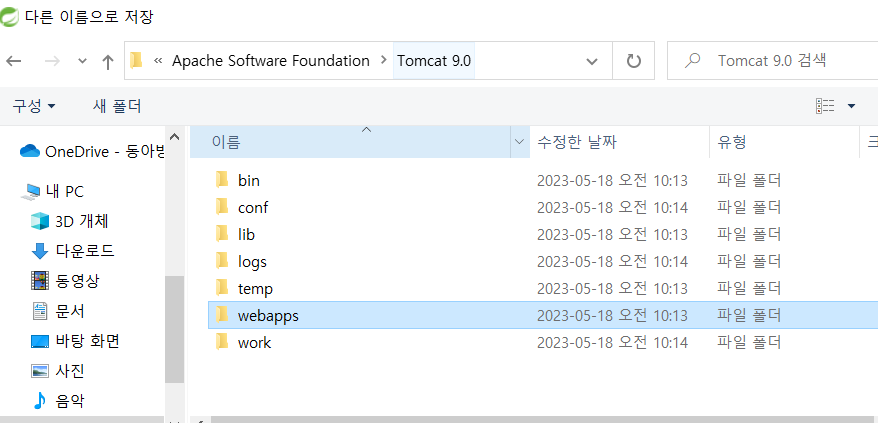
Task: Click the modified date of conf
Action: pyautogui.click(x=612, y=207)
